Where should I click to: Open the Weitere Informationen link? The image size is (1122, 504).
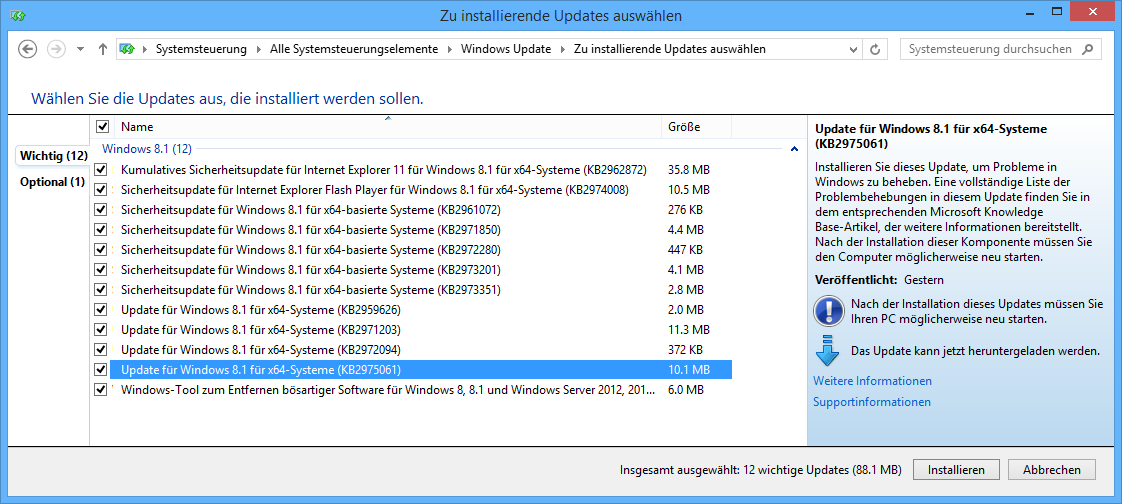coord(872,381)
